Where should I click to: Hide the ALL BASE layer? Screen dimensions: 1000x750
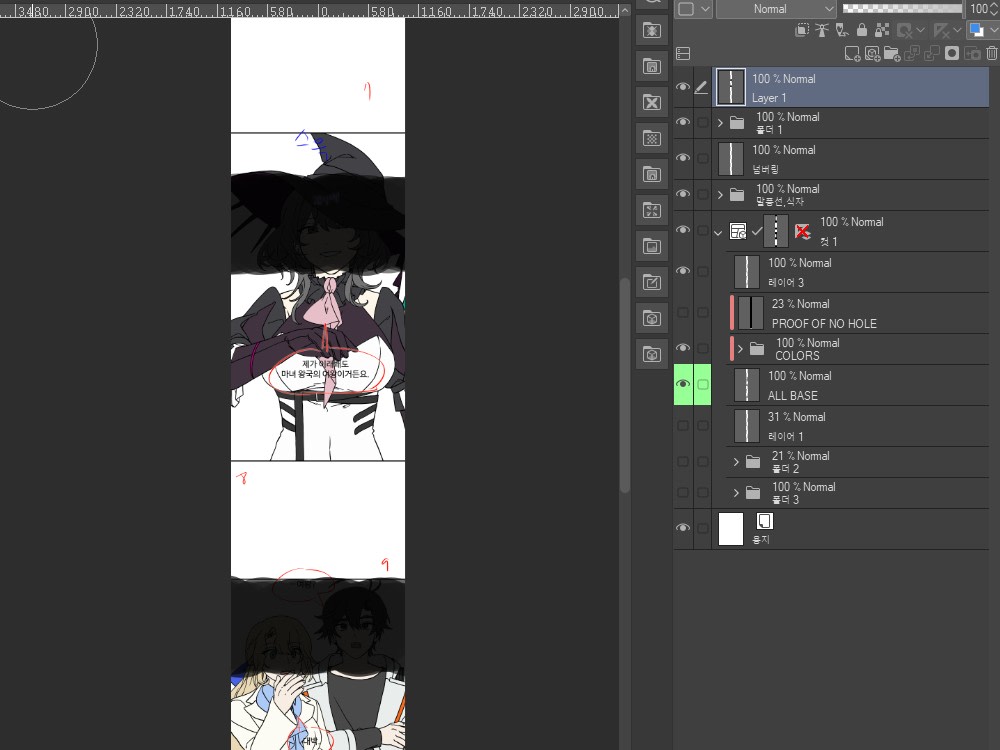[683, 384]
